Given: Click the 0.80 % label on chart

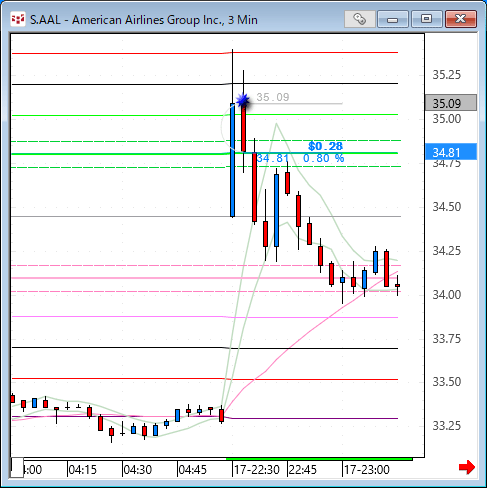Looking at the screenshot, I should [x=323, y=158].
